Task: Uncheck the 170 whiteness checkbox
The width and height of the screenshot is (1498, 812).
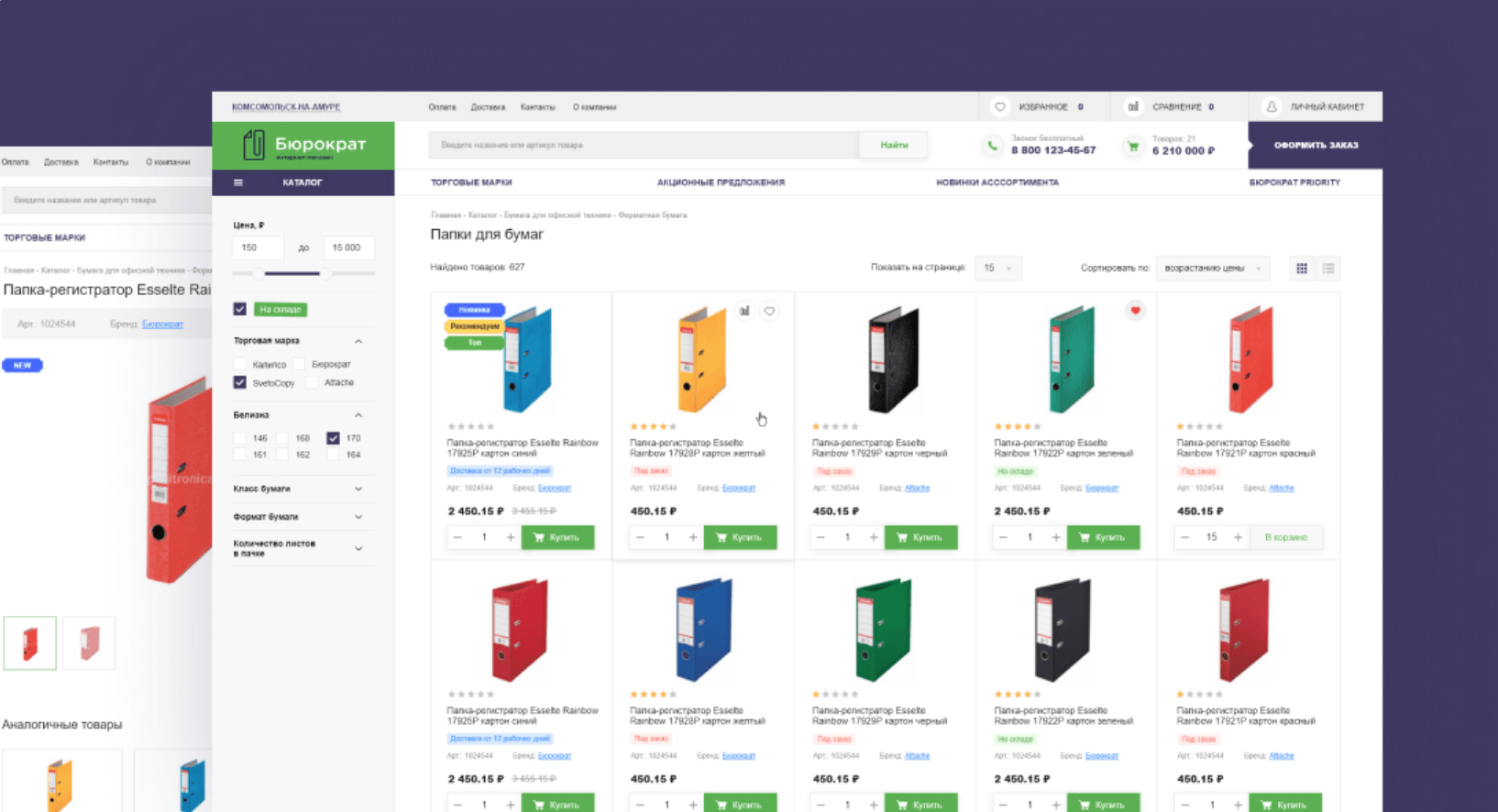Action: pos(333,439)
